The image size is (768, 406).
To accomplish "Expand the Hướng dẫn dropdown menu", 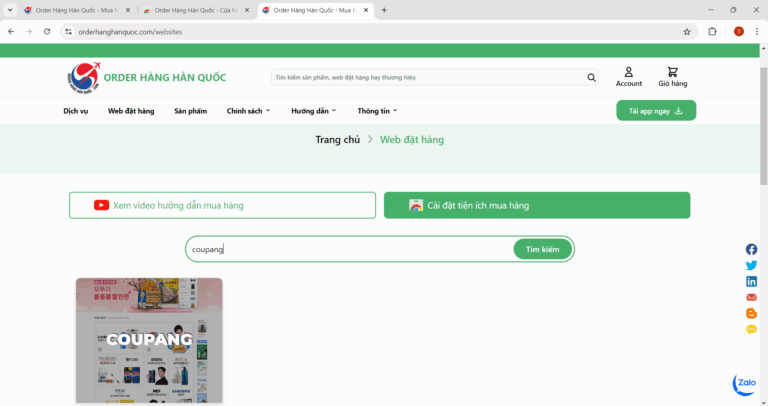I will (313, 111).
